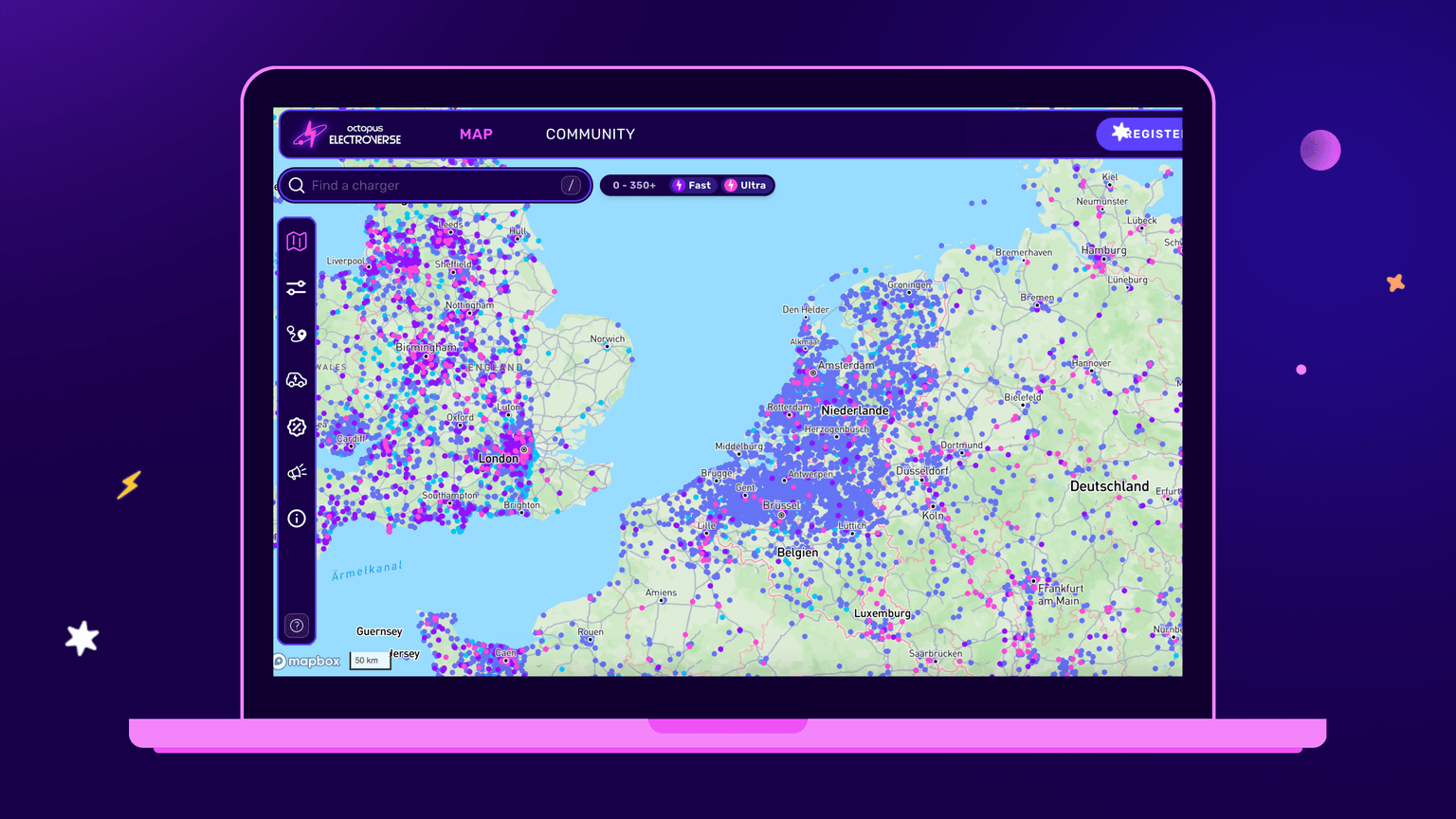
Task: Click the Mapbox attribution link
Action: coord(306,661)
